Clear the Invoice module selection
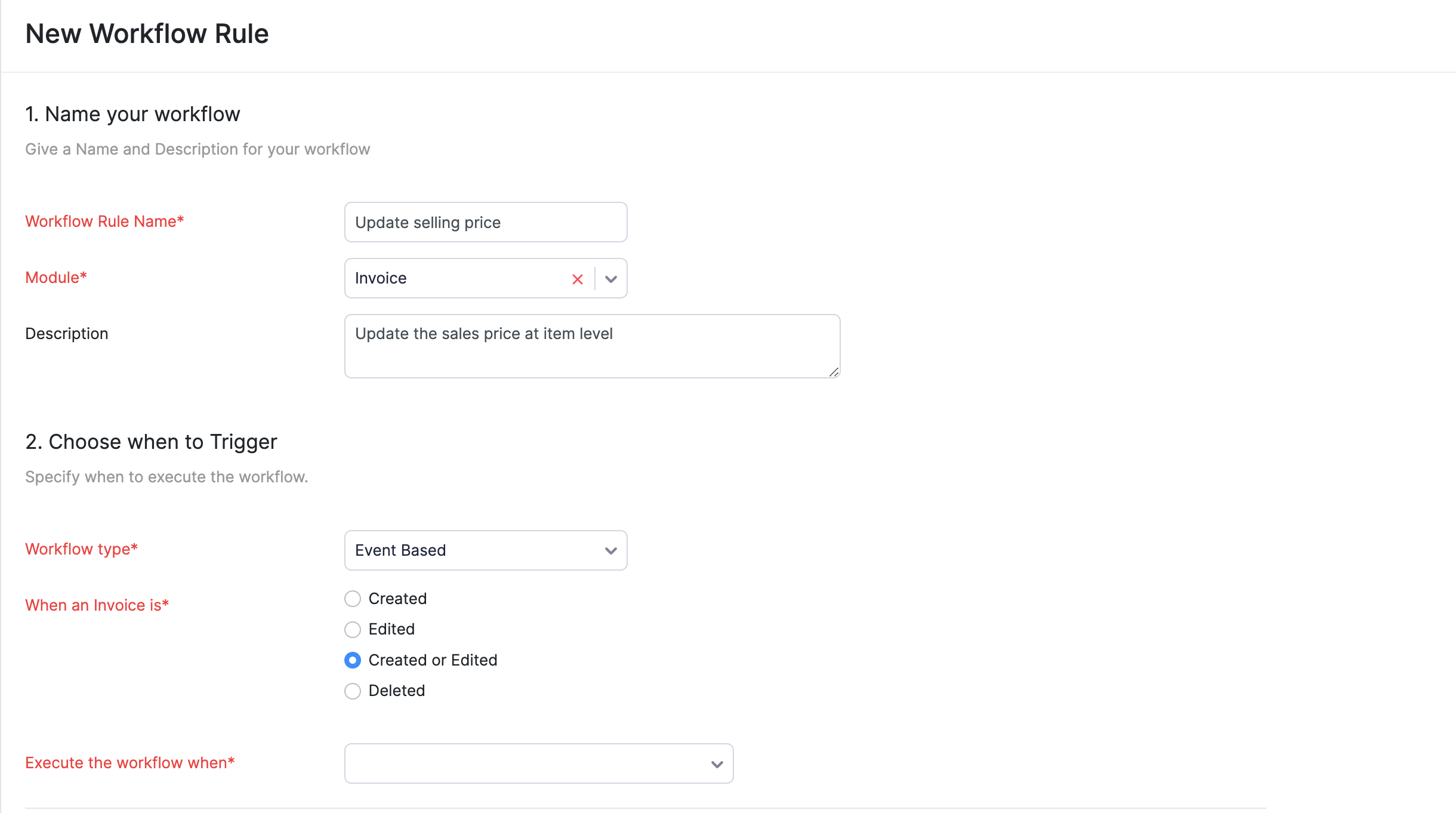 (x=577, y=279)
